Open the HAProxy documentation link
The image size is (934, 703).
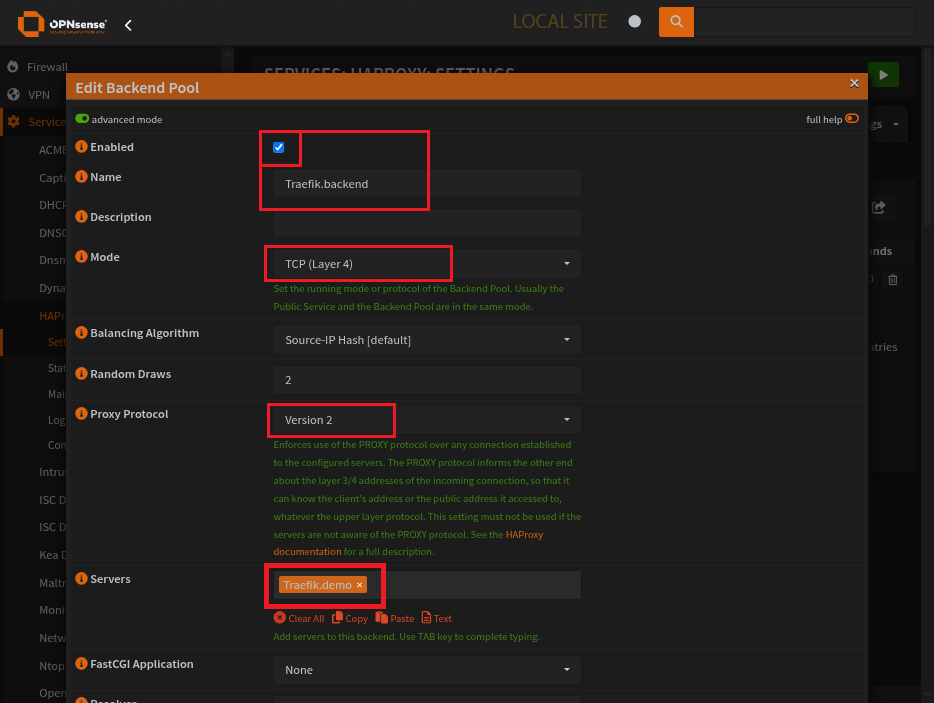(x=408, y=543)
